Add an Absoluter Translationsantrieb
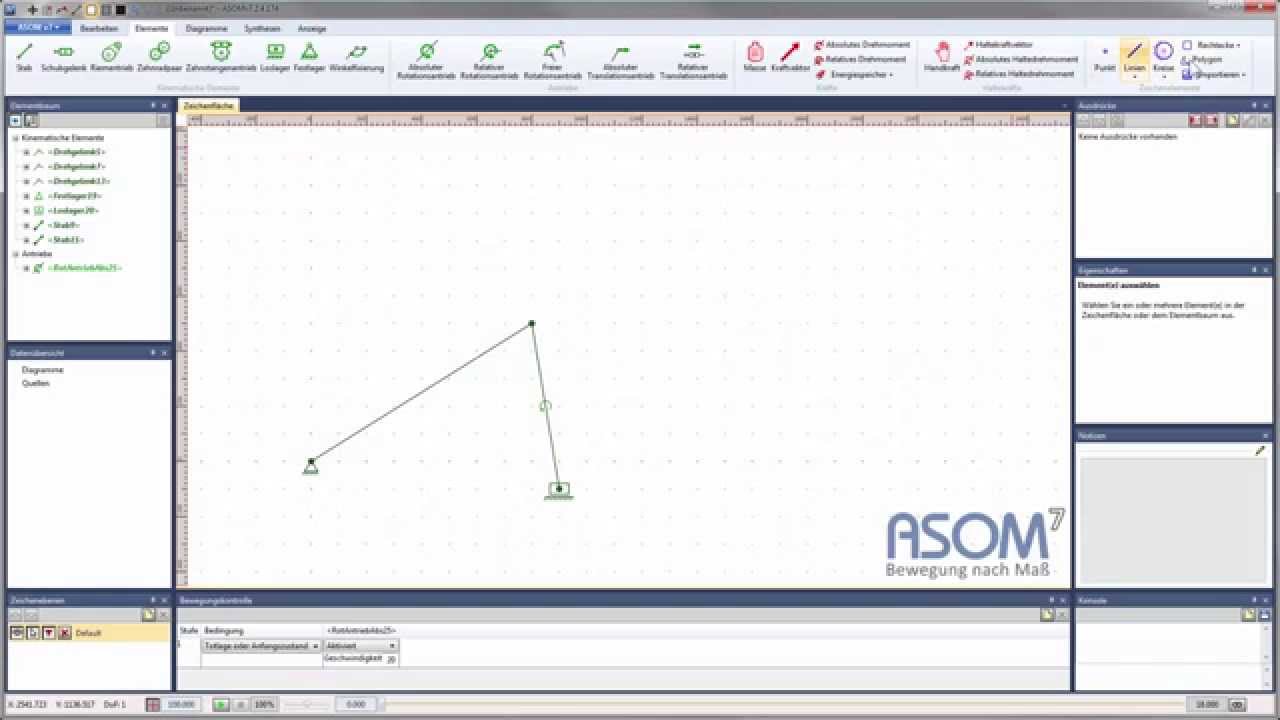The height and width of the screenshot is (720, 1280). [620, 60]
